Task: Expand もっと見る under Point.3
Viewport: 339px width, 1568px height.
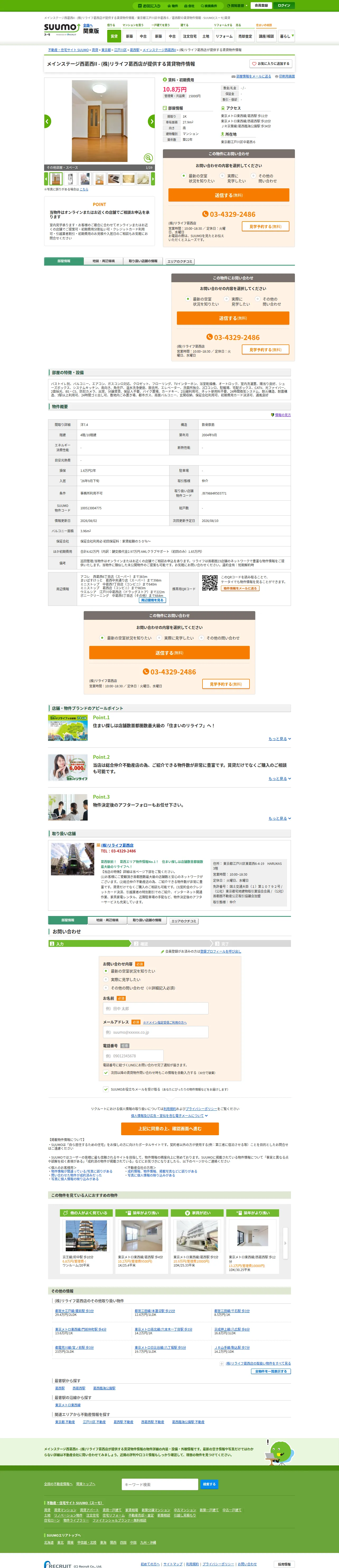Action: coord(280,818)
